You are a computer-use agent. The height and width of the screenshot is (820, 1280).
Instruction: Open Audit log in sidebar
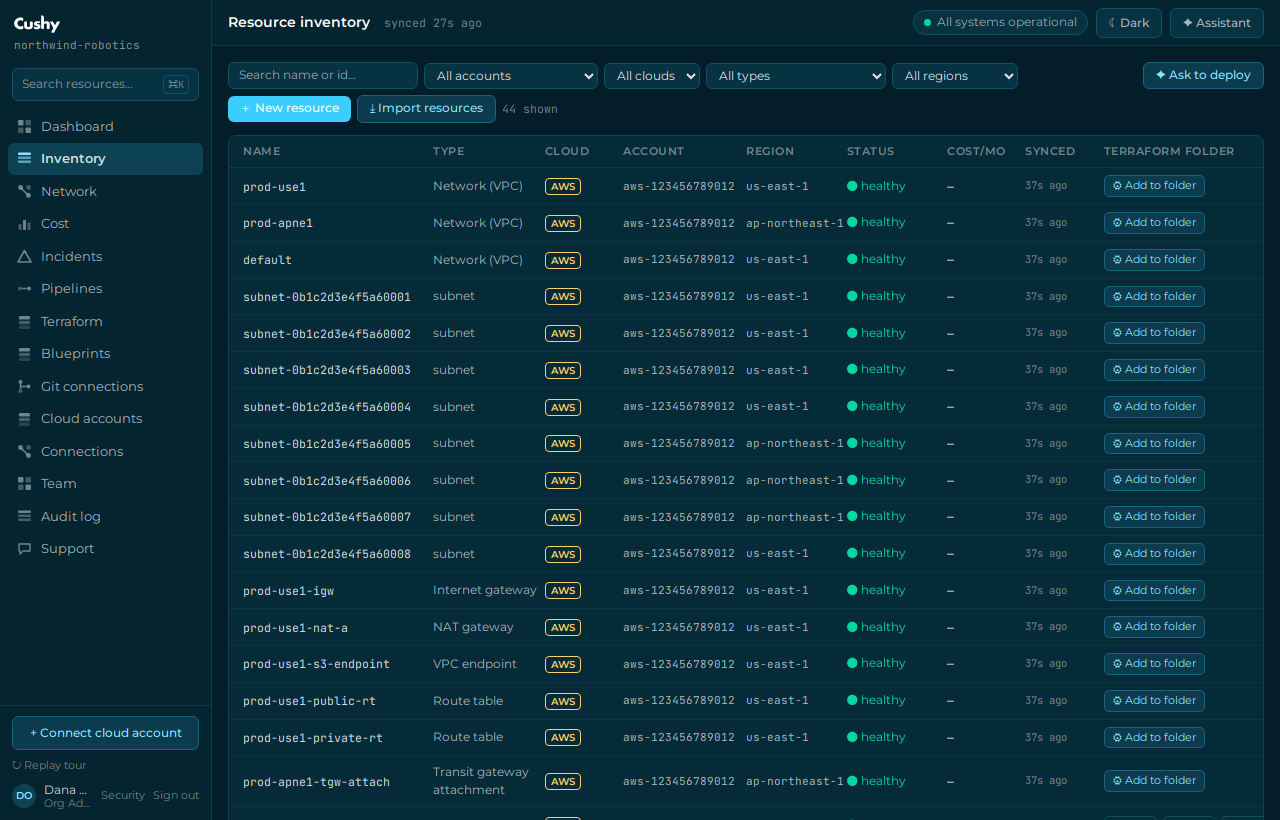click(x=105, y=517)
